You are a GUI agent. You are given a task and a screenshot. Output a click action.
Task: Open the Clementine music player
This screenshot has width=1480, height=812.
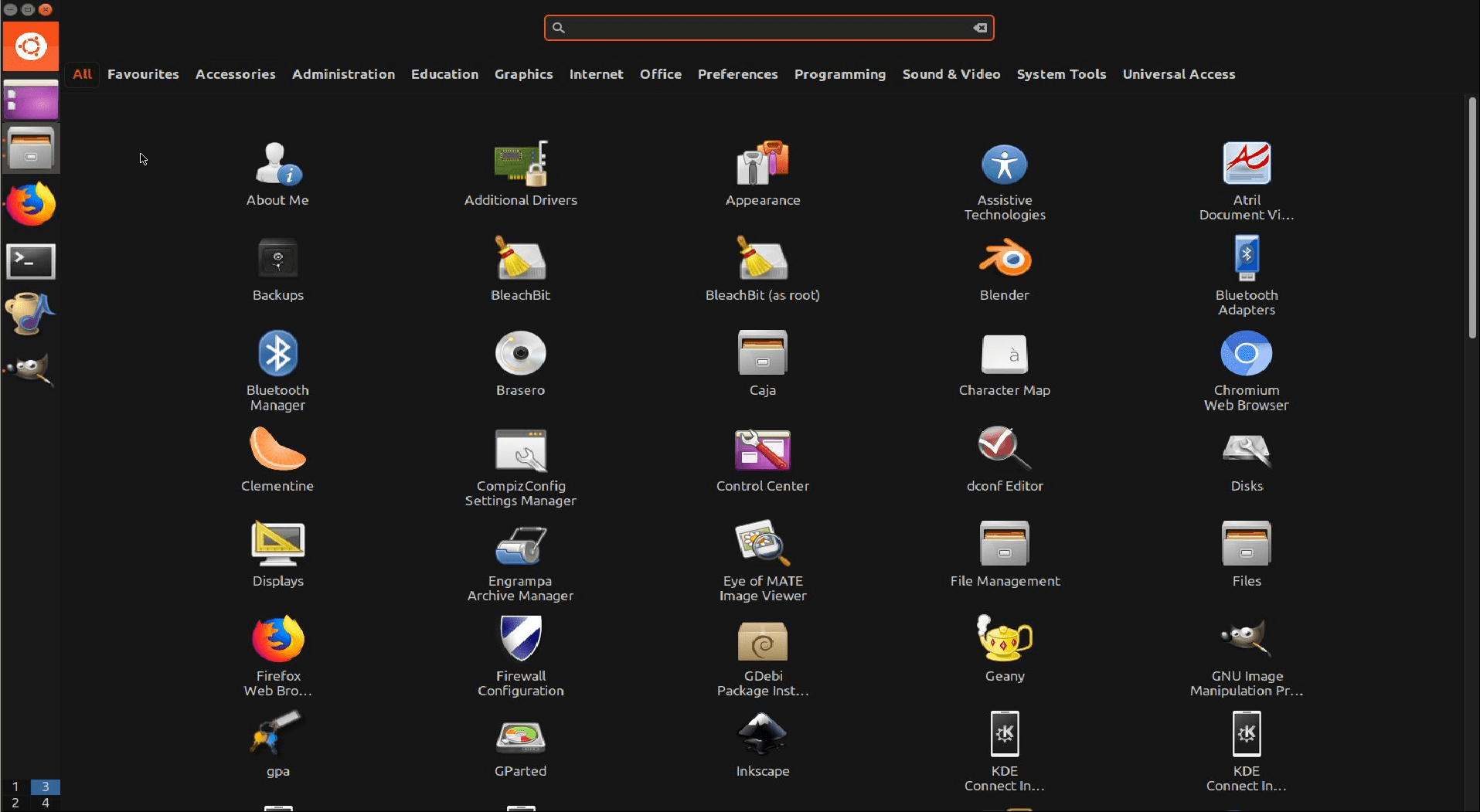click(277, 460)
